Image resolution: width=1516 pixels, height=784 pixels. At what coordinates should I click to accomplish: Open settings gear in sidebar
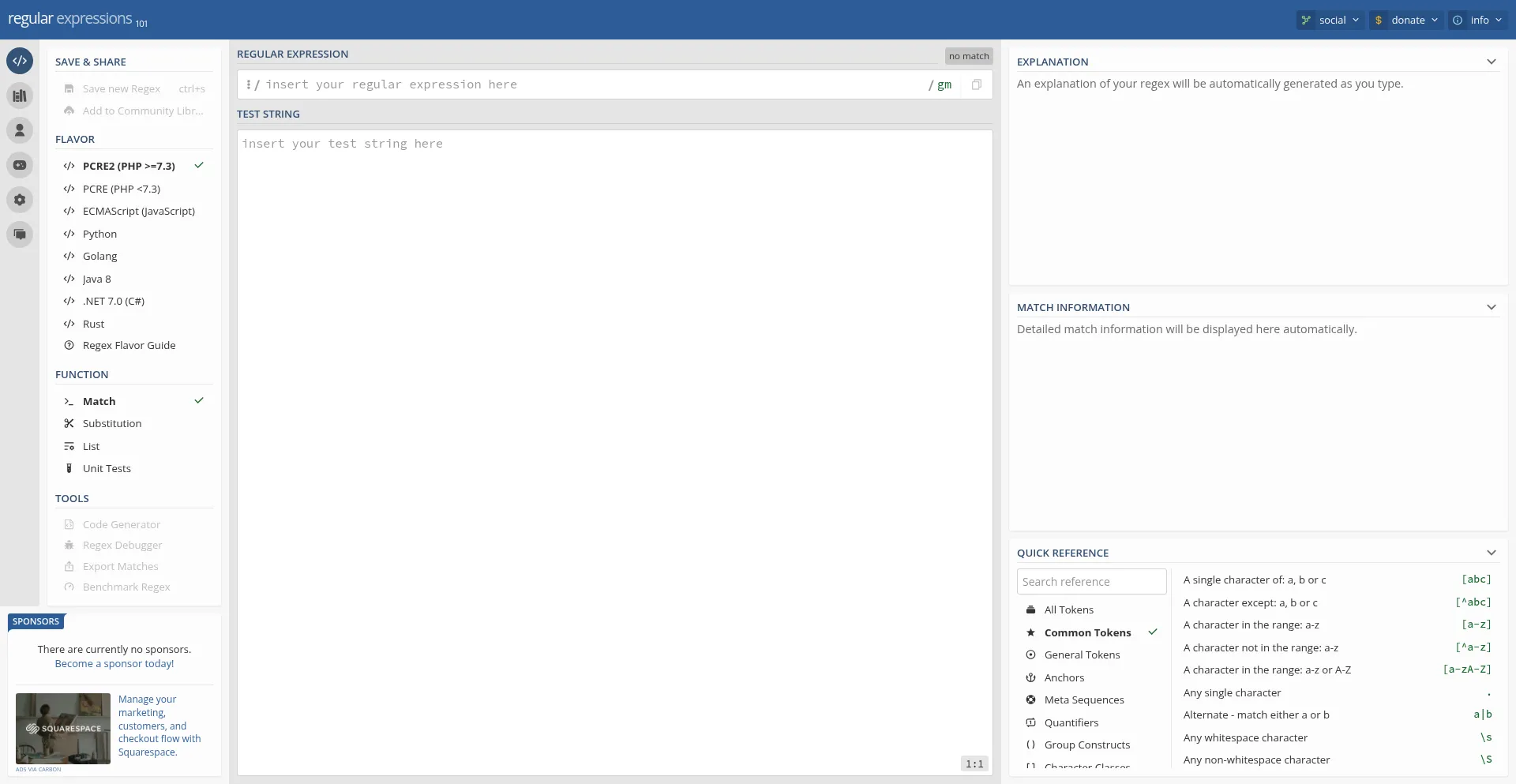click(20, 200)
